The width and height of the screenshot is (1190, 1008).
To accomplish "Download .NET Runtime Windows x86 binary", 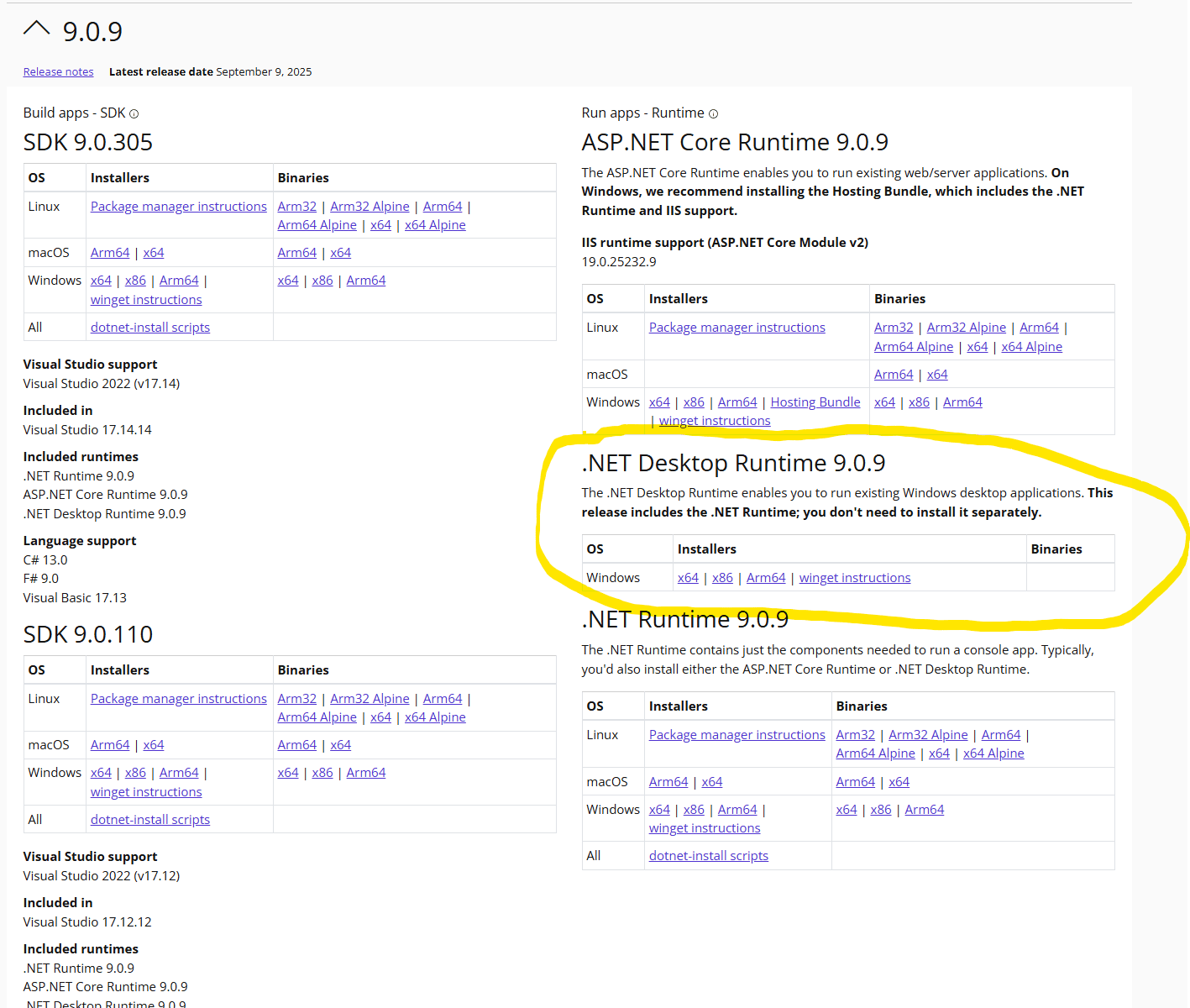I will tap(881, 810).
